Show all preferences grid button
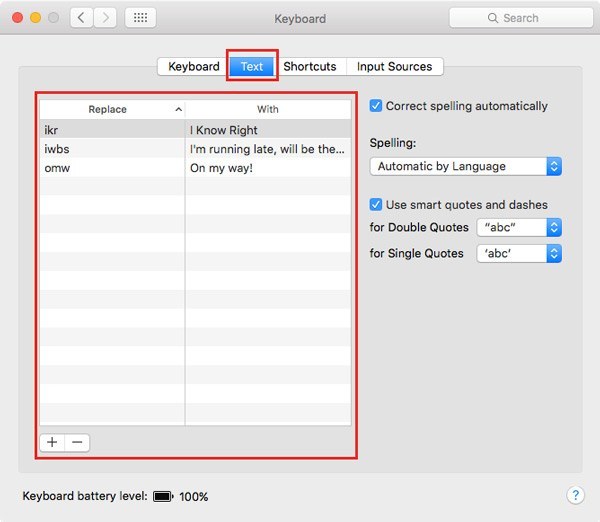600x522 pixels. tap(140, 18)
